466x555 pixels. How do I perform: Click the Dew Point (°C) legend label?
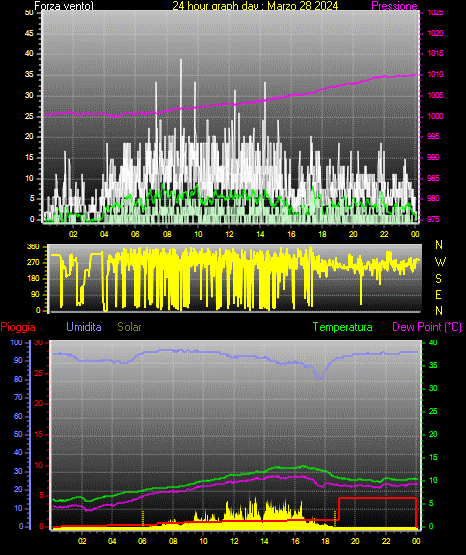tap(427, 327)
